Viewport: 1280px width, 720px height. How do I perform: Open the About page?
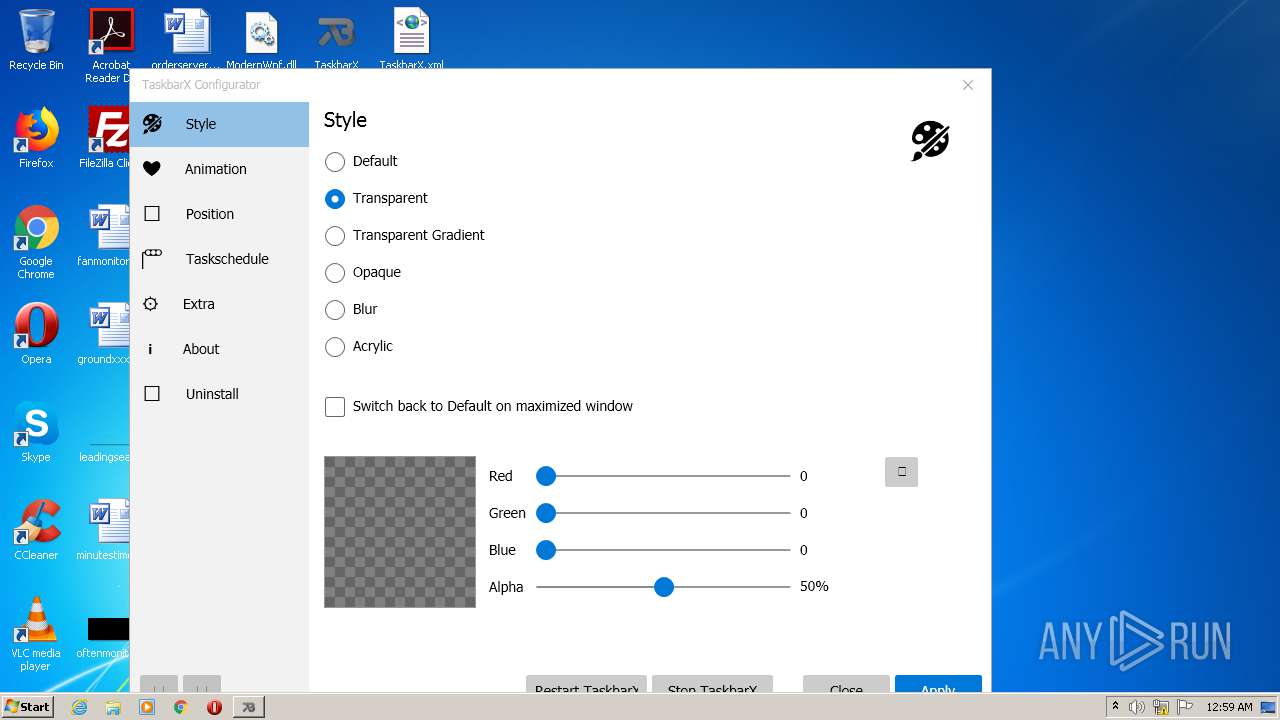click(x=219, y=349)
